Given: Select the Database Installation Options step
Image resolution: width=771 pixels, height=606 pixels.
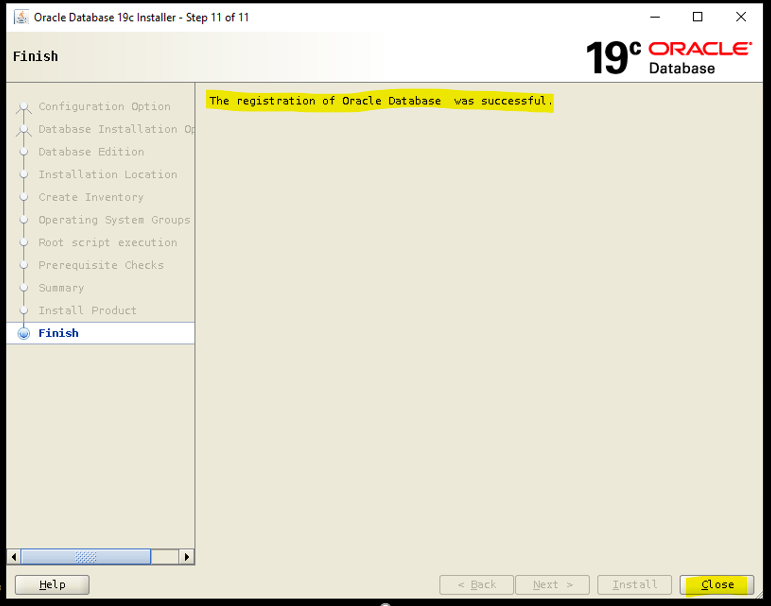Looking at the screenshot, I should pyautogui.click(x=116, y=129).
